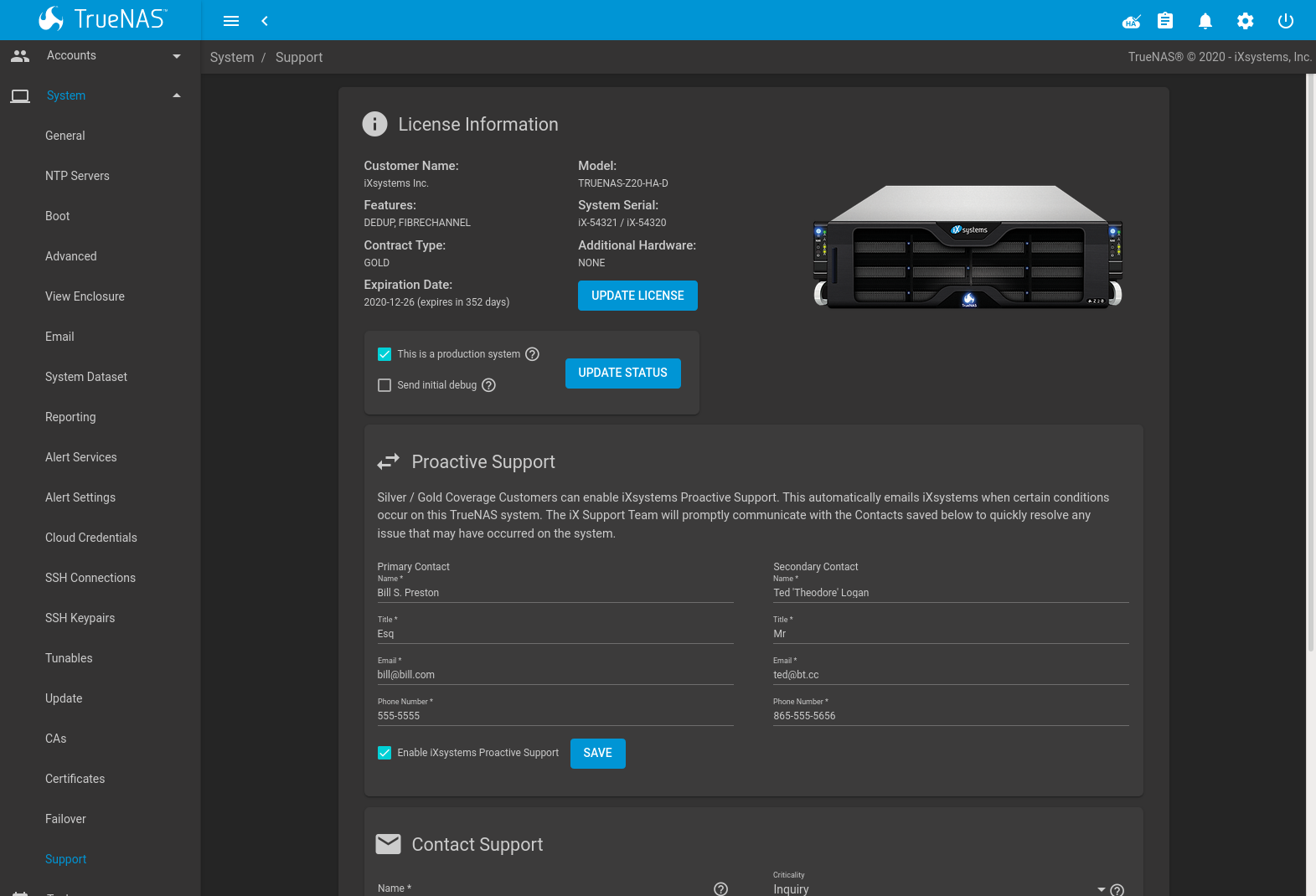Click the UPDATE STATUS button
This screenshot has height=896, width=1316.
(x=622, y=373)
